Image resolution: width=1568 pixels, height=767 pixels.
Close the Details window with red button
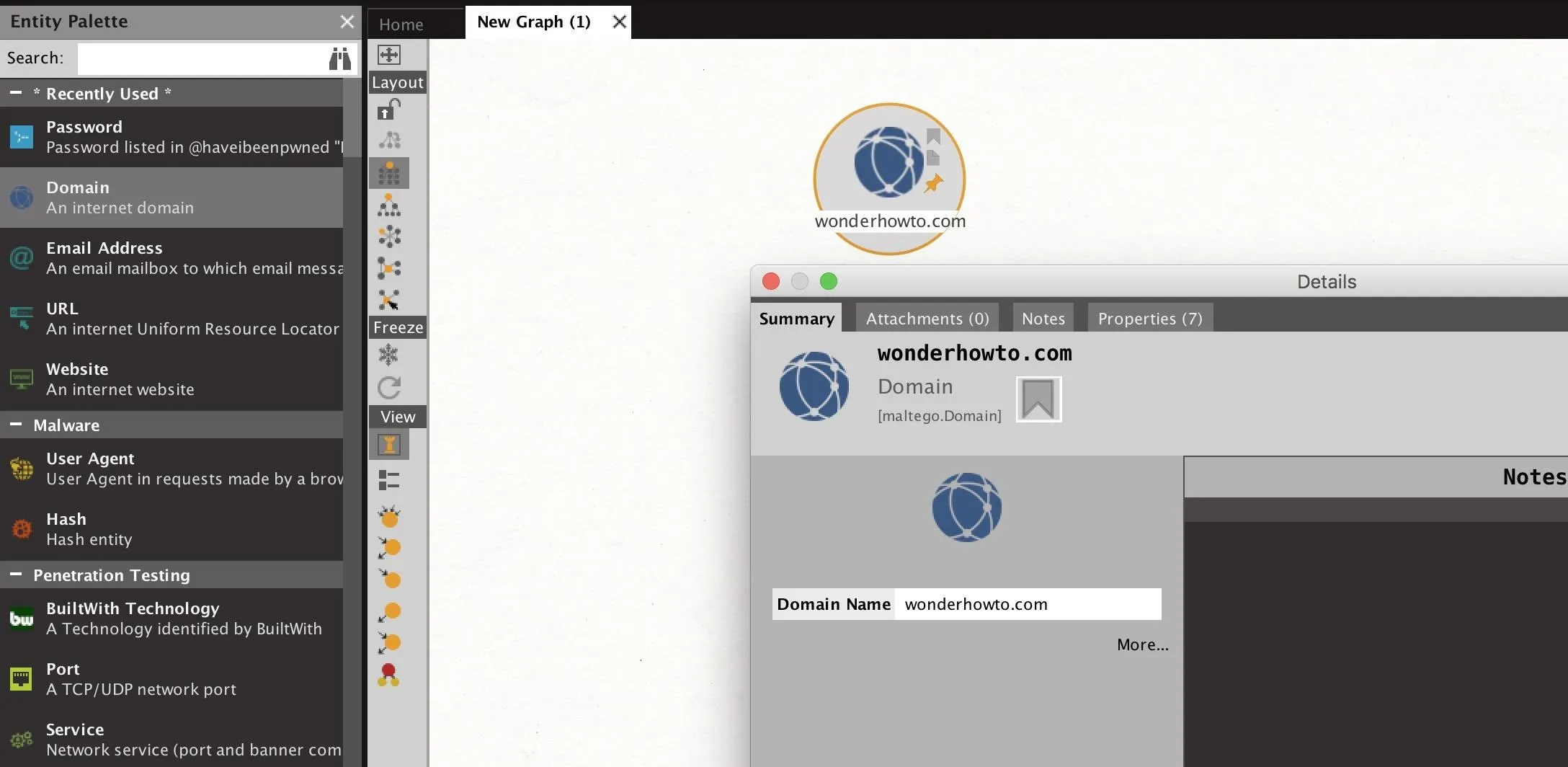(771, 281)
